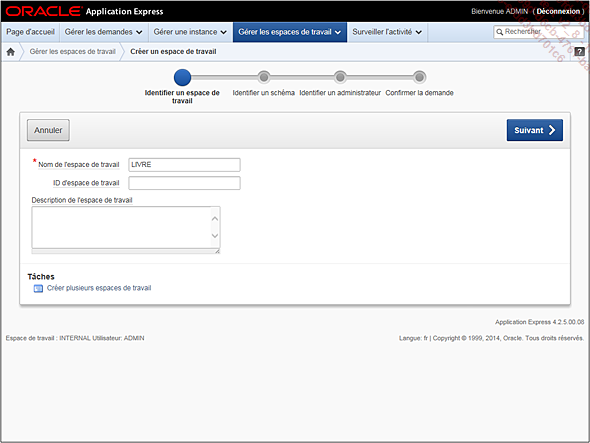Click the Description de l'espace de travail label
590x443 pixels.
pyautogui.click(x=82, y=200)
